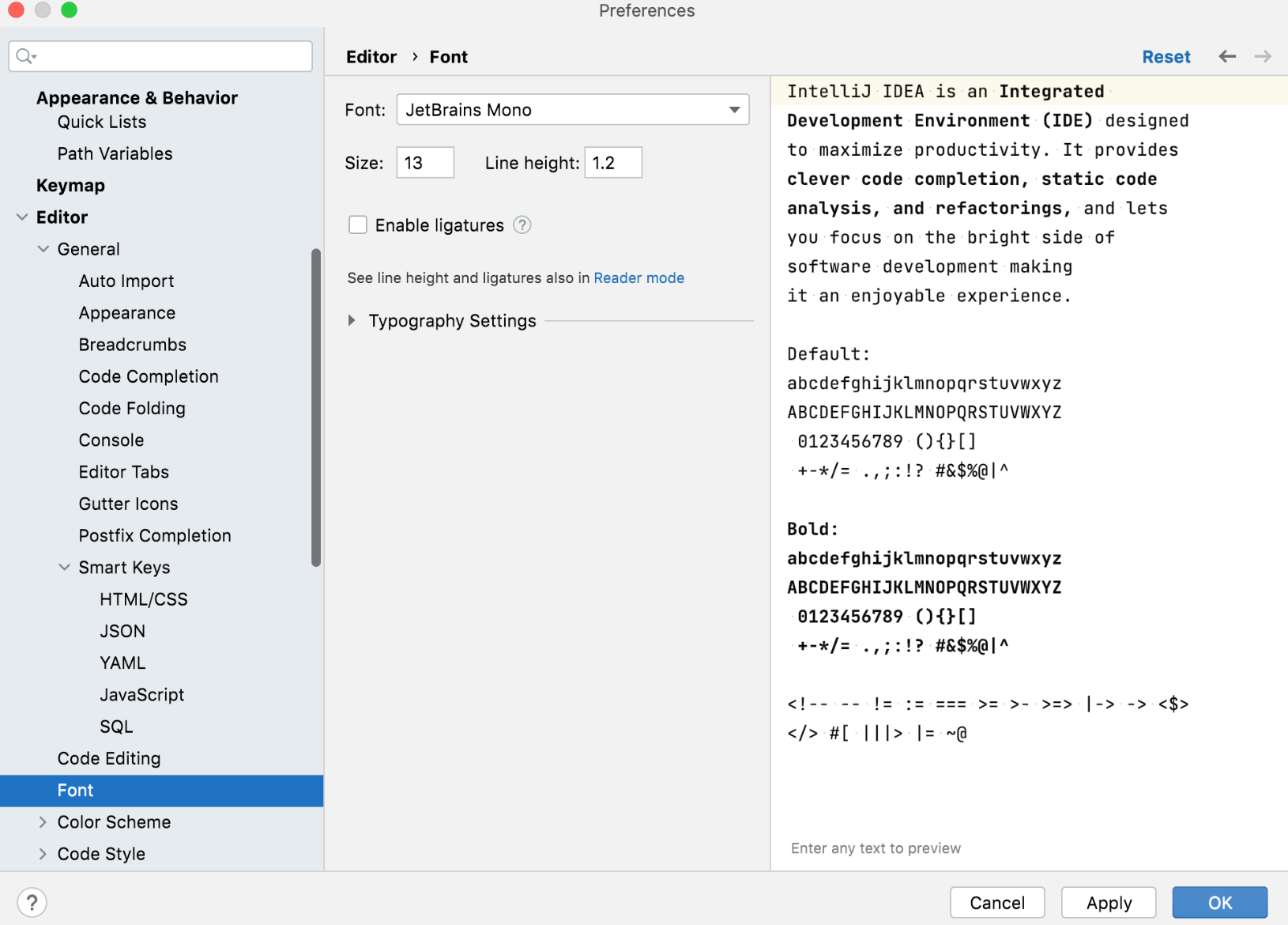
Task: Click the font Size input field
Action: pos(424,162)
